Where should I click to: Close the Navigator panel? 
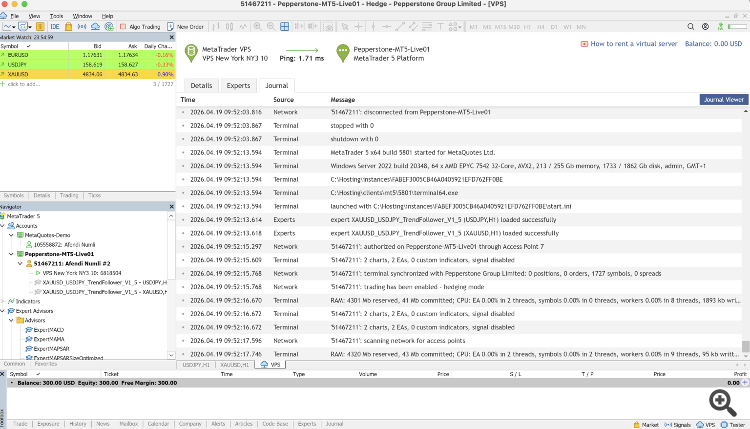[172, 207]
